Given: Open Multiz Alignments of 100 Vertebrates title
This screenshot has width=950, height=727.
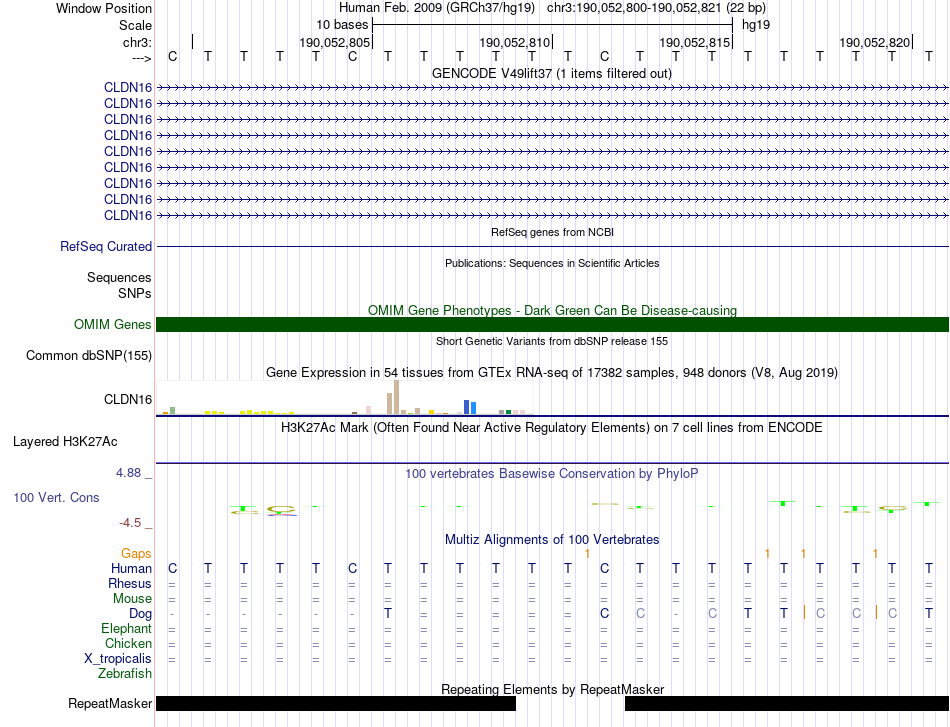Looking at the screenshot, I should [x=552, y=539].
